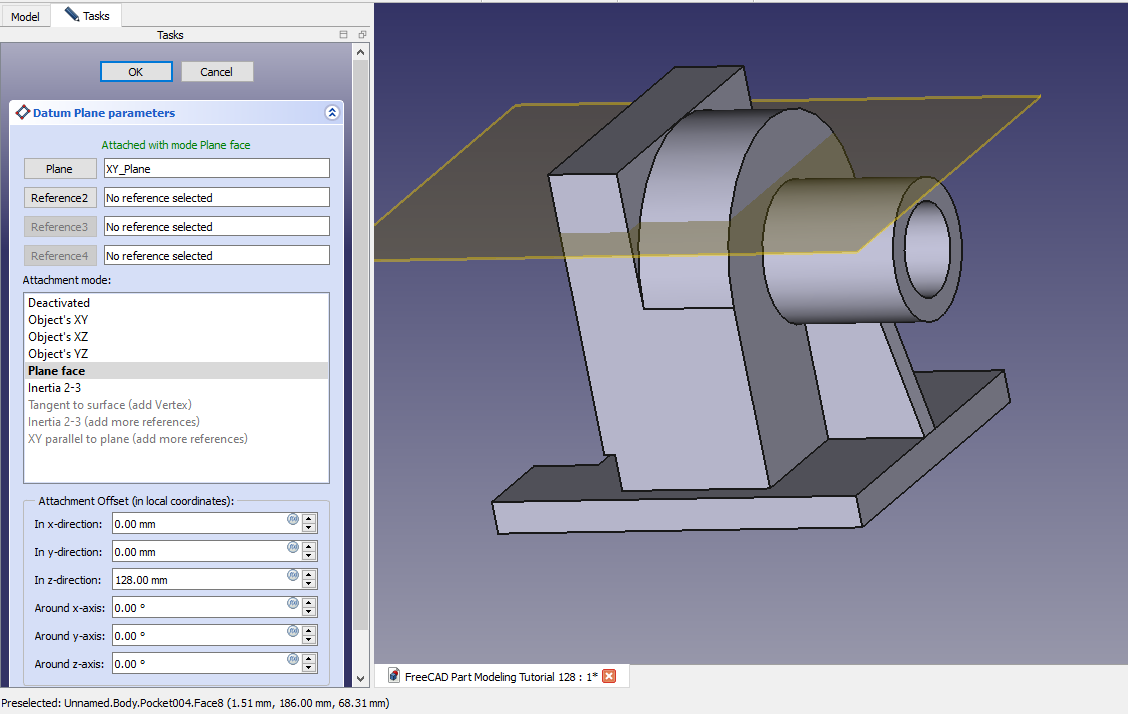Switch to the Model tab

coord(25,17)
